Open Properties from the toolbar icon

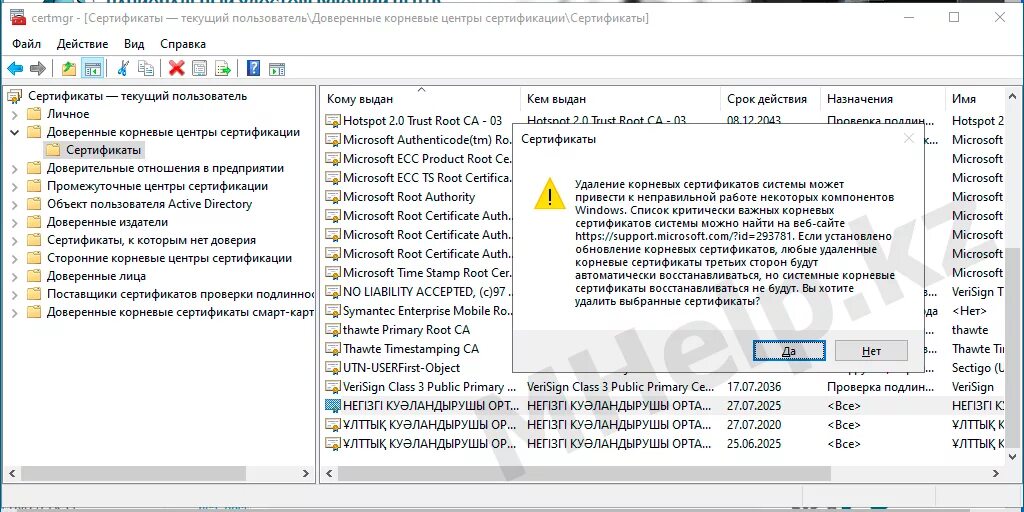[199, 68]
